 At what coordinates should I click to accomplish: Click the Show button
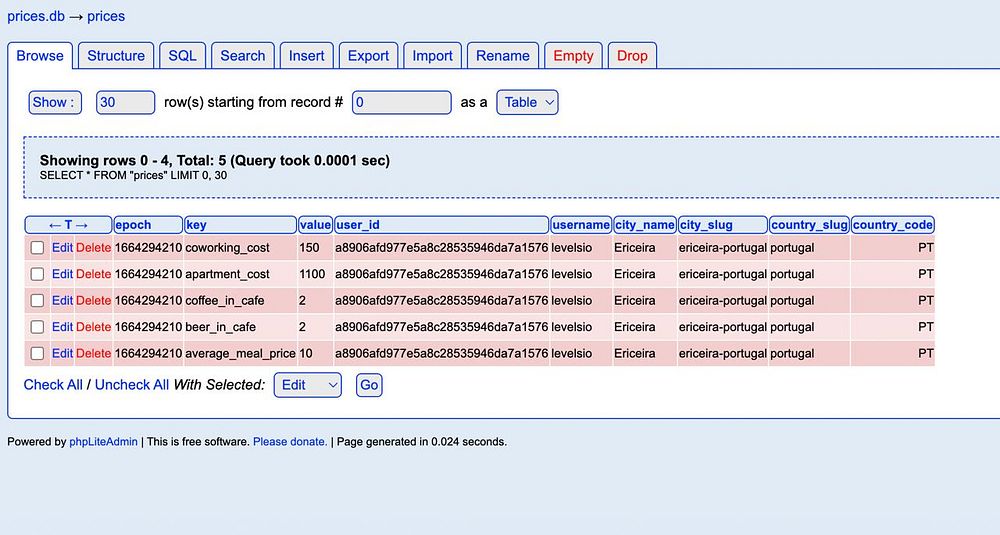[x=55, y=103]
